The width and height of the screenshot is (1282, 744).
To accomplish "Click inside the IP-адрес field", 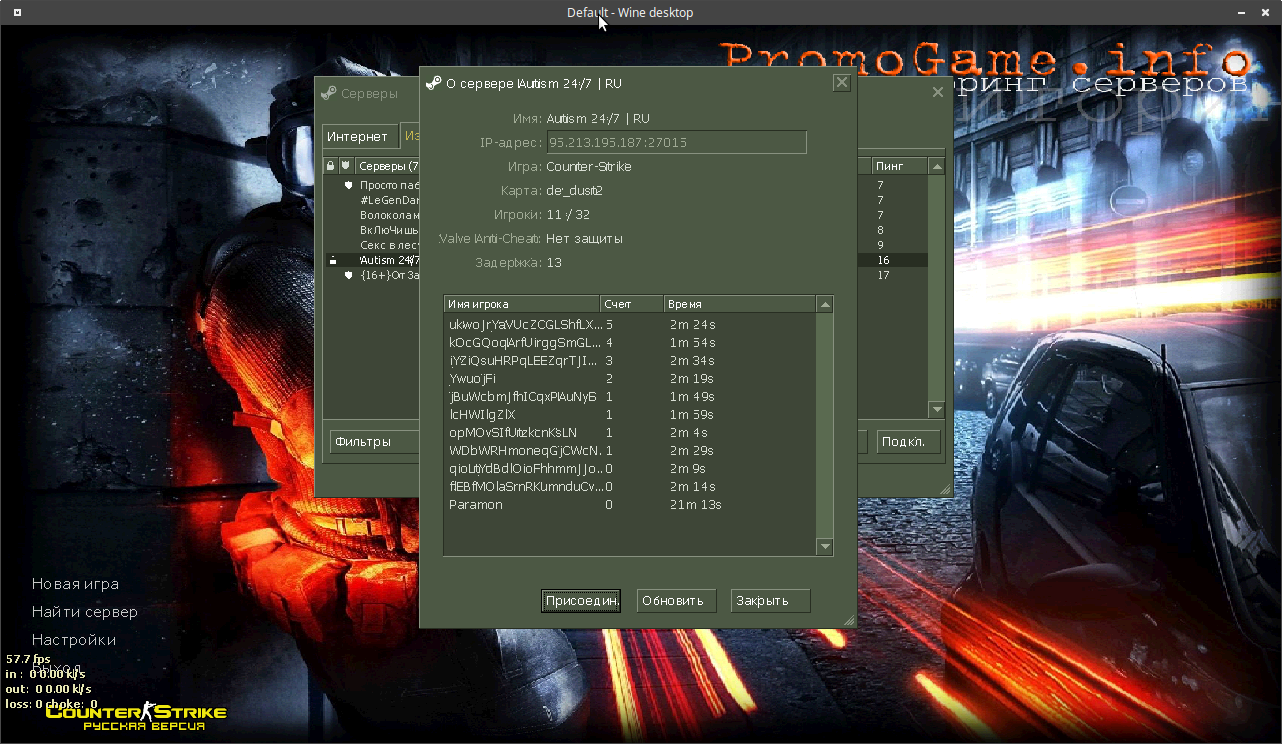I will pos(676,142).
